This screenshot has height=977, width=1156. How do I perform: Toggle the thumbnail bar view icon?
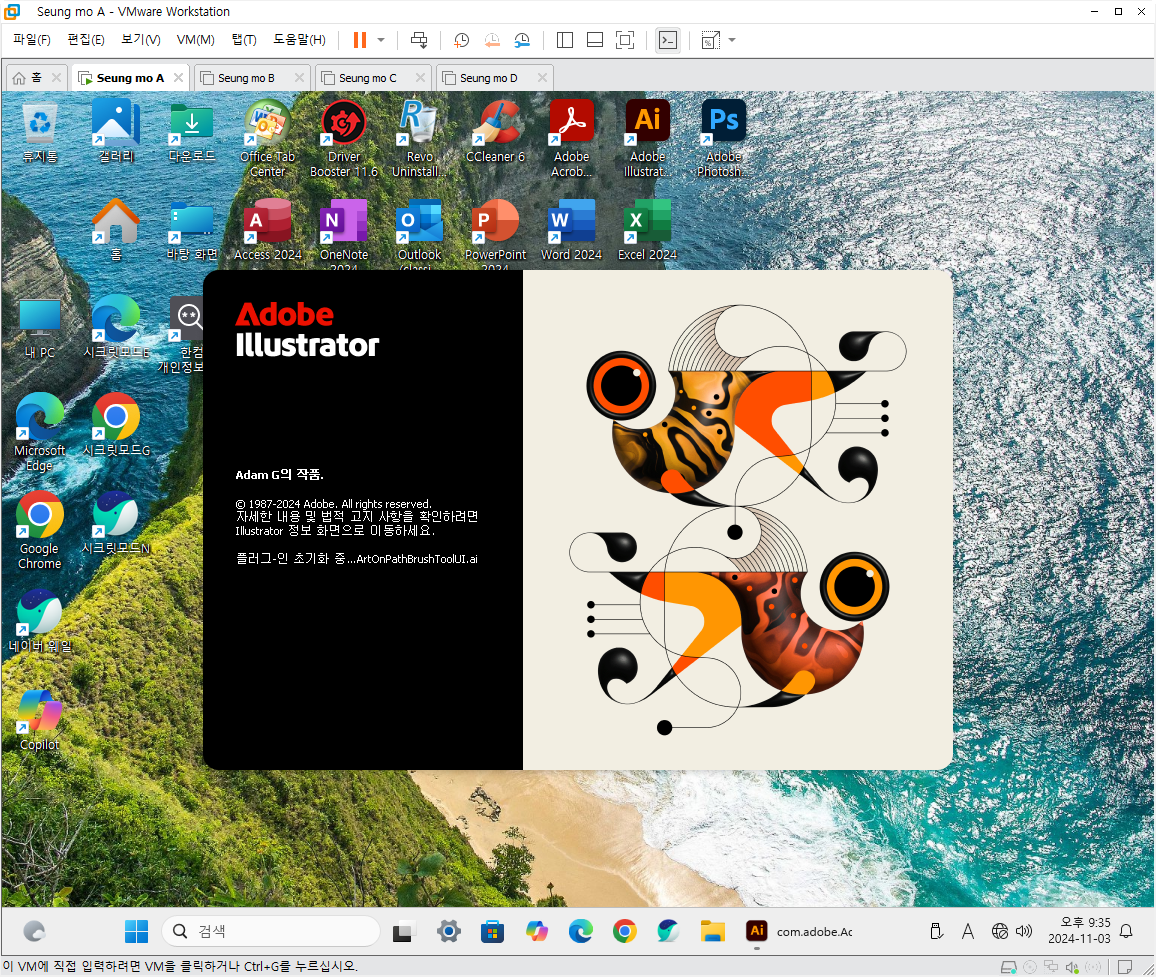(x=595, y=40)
